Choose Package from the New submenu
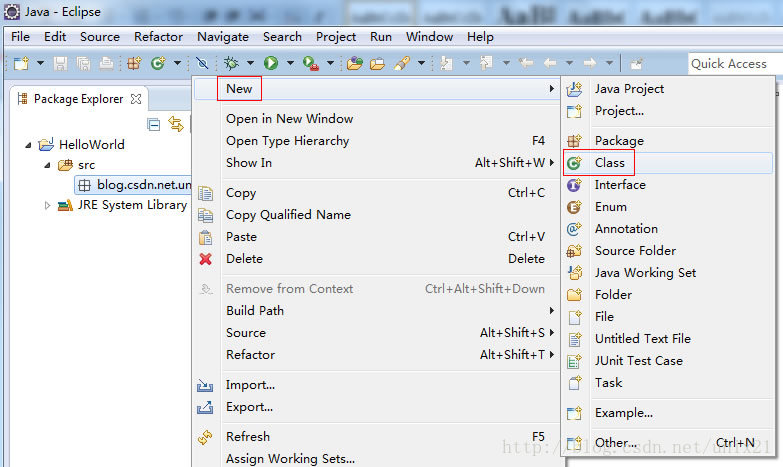783x467 pixels. 668,141
